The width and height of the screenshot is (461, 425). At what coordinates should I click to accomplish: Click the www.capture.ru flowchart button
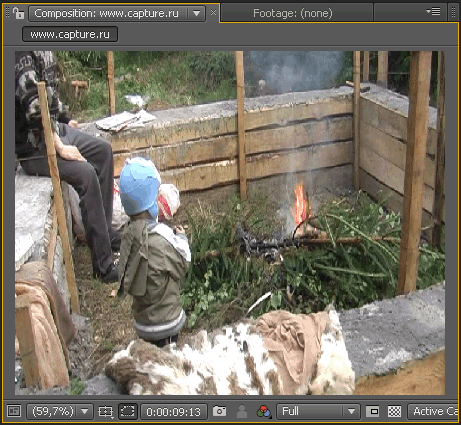(x=70, y=34)
